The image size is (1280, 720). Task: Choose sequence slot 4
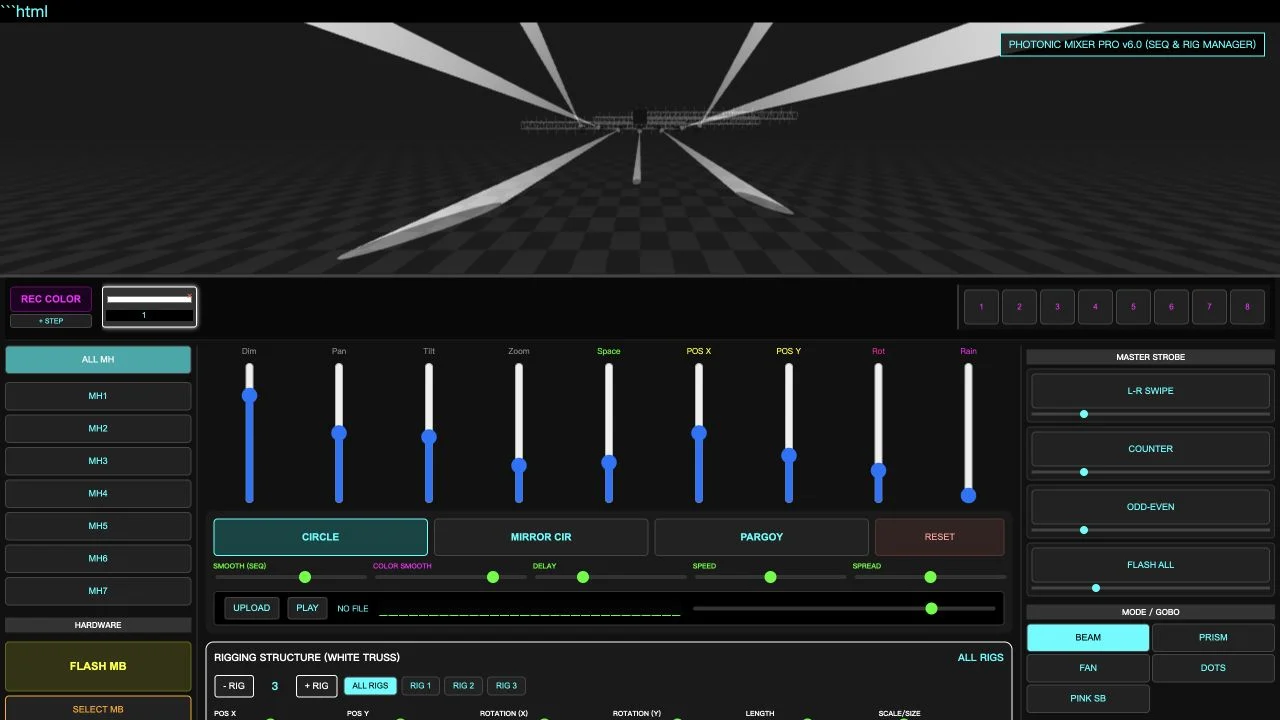(1095, 307)
